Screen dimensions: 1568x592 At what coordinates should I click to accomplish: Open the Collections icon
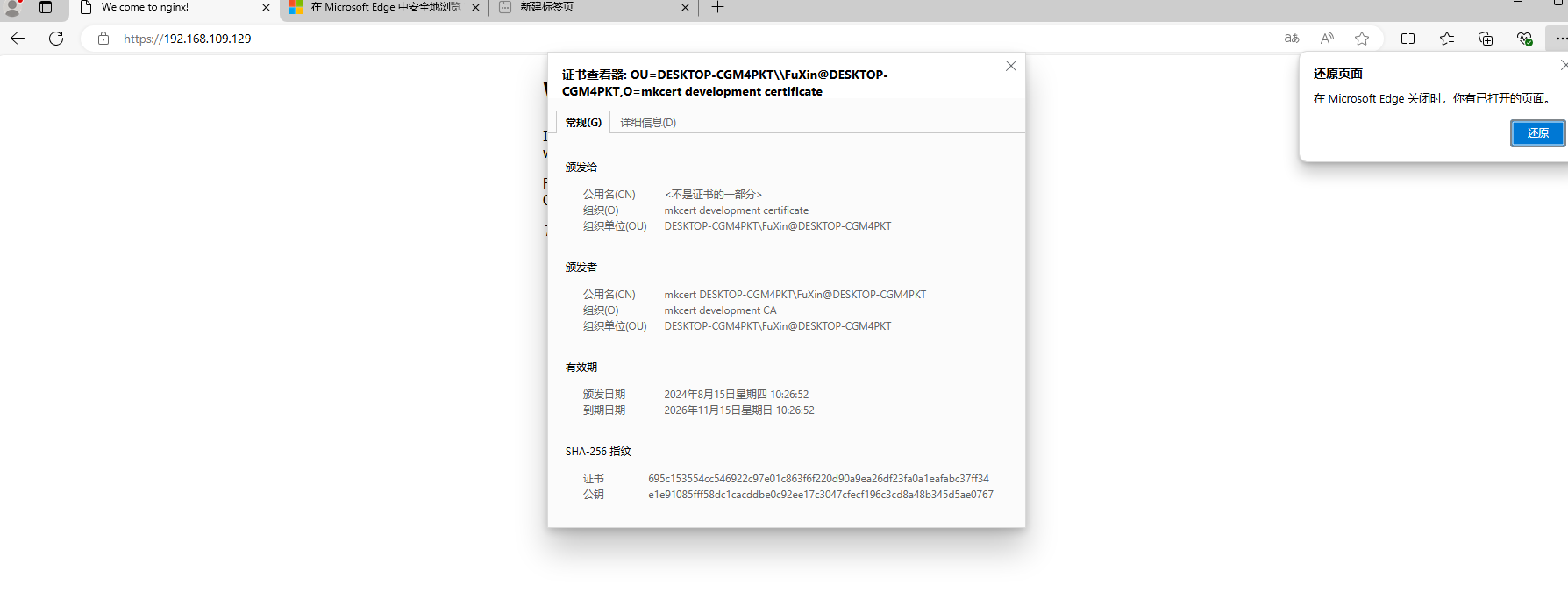tap(1485, 39)
